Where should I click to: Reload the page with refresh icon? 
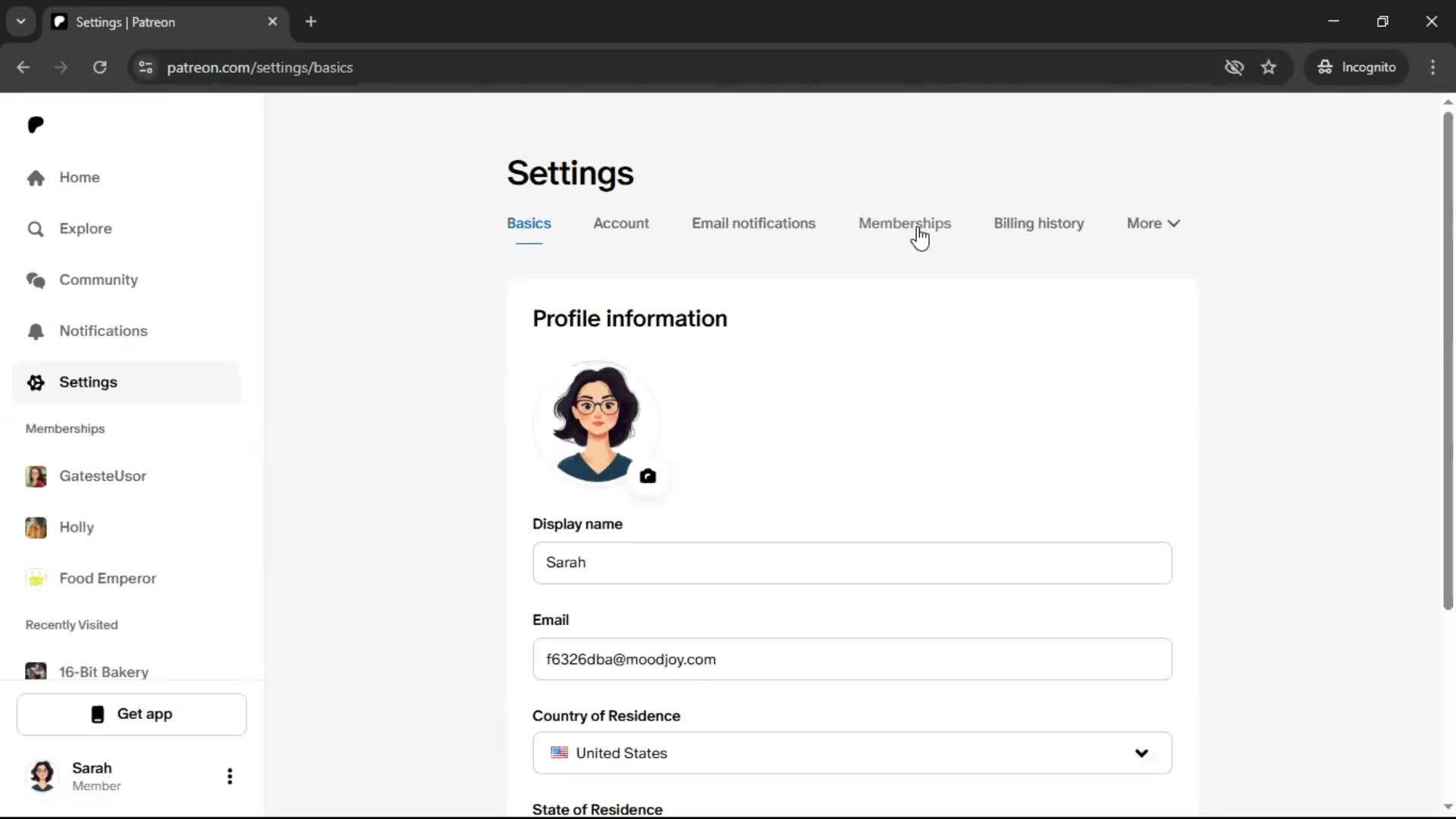click(99, 67)
